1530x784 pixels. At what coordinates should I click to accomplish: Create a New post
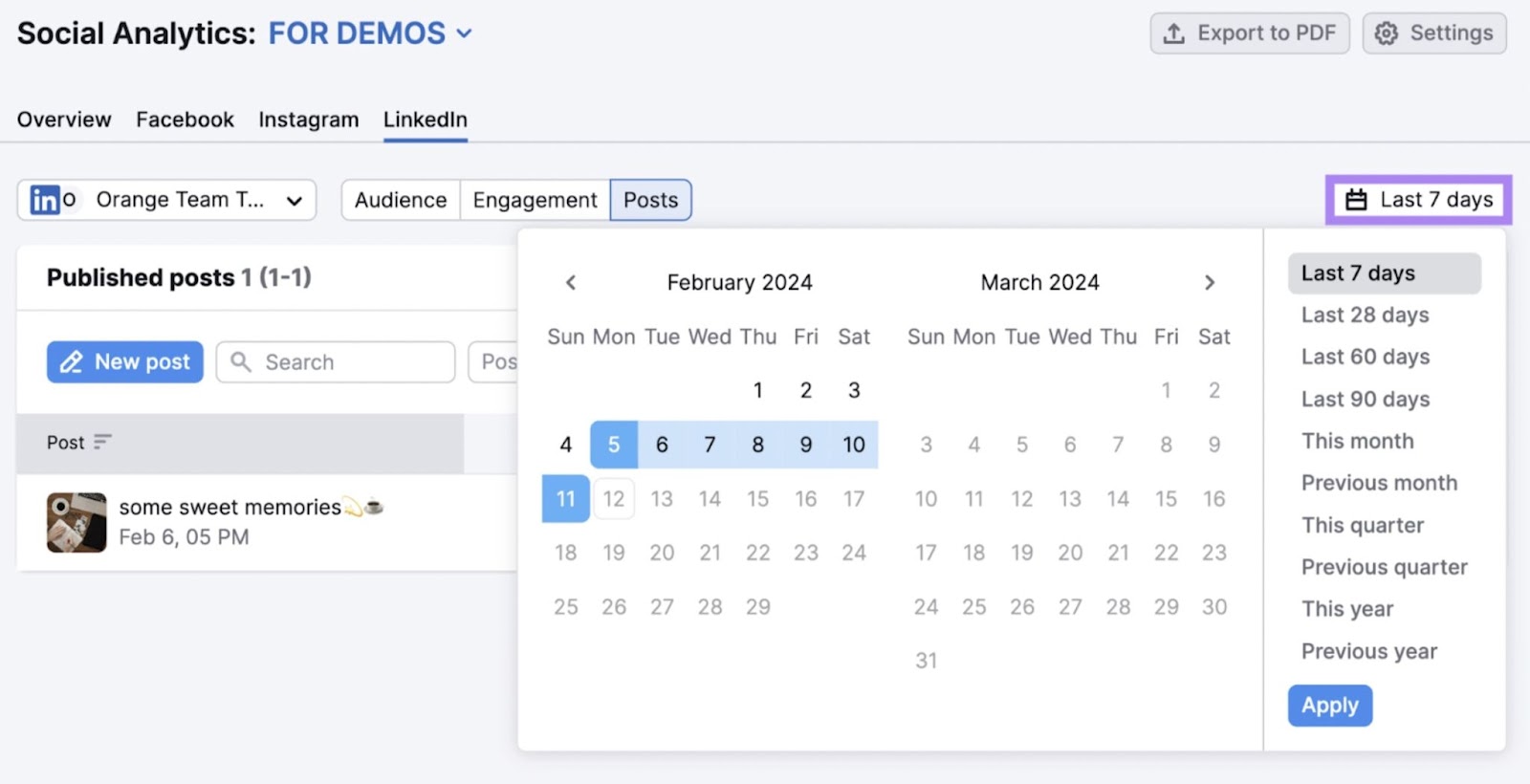[x=125, y=362]
